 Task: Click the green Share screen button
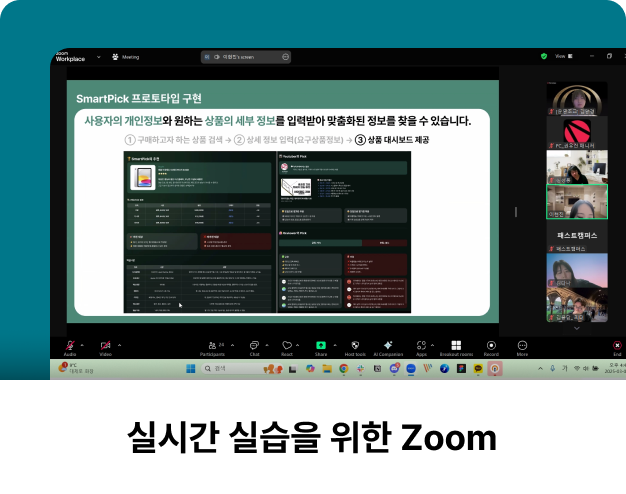coord(321,348)
